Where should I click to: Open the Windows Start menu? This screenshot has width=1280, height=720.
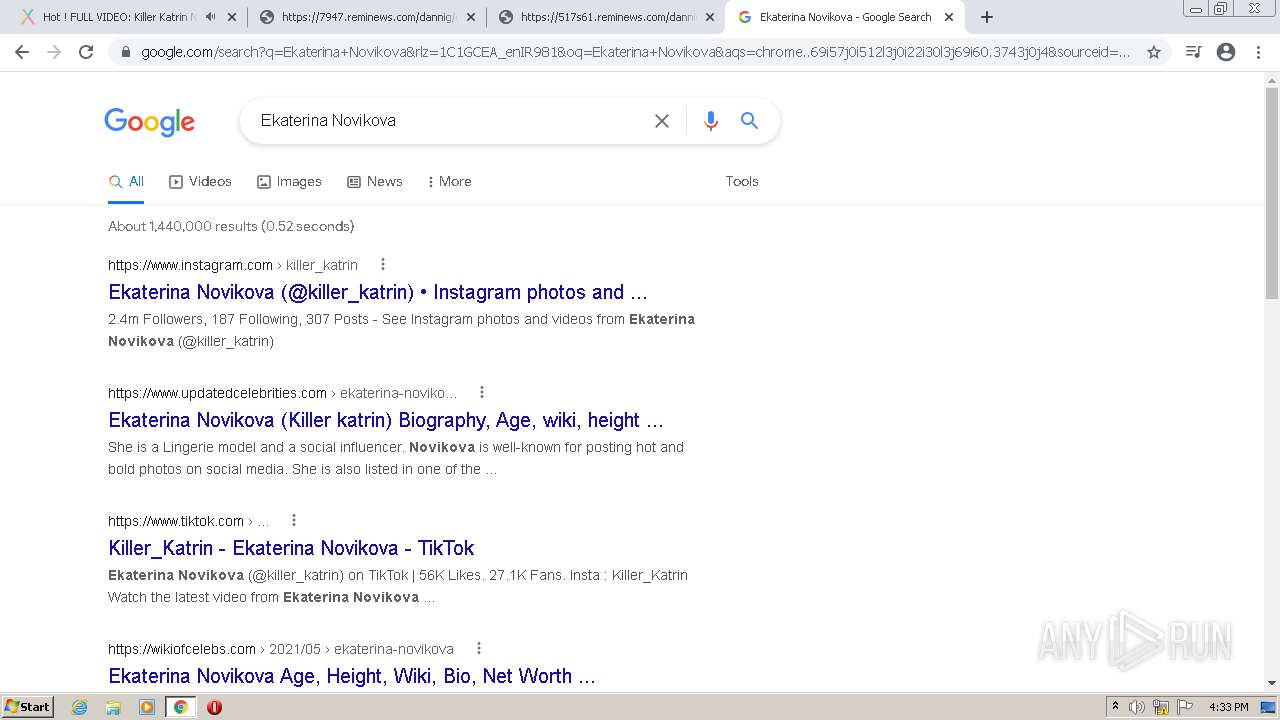[27, 706]
